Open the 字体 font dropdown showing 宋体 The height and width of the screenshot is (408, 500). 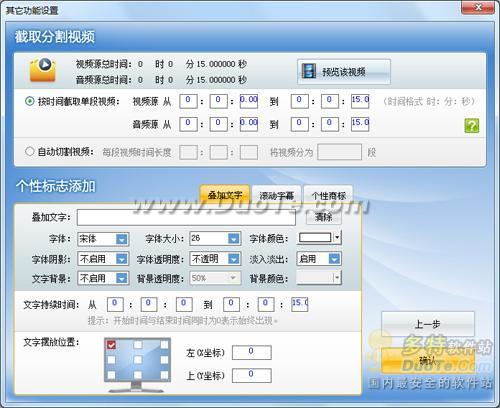pos(103,239)
